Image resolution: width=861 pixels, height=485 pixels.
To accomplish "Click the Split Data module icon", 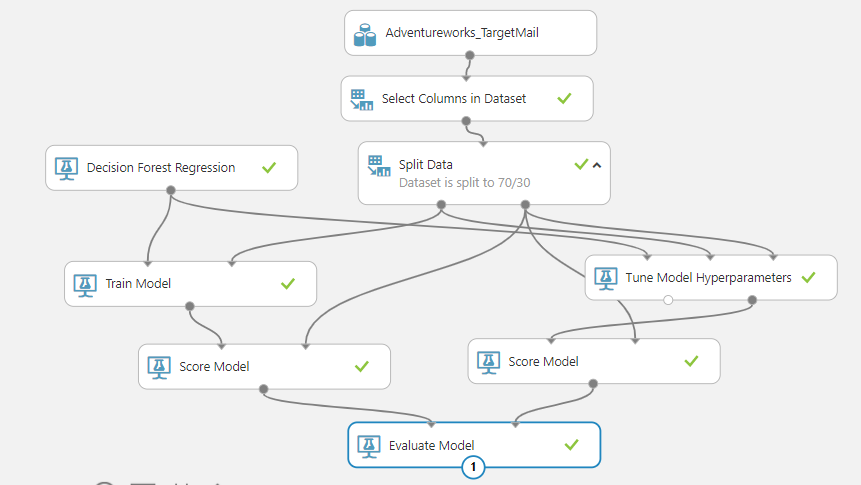I will click(378, 165).
